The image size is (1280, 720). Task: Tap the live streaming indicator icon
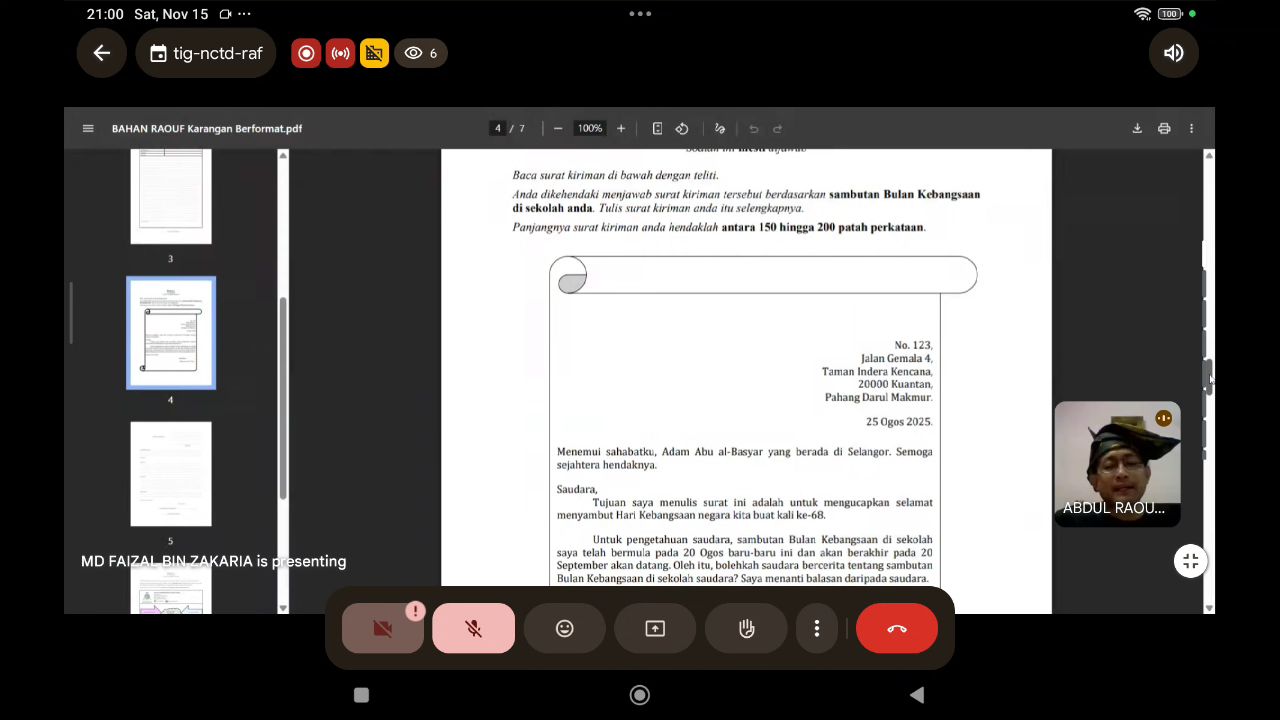340,53
